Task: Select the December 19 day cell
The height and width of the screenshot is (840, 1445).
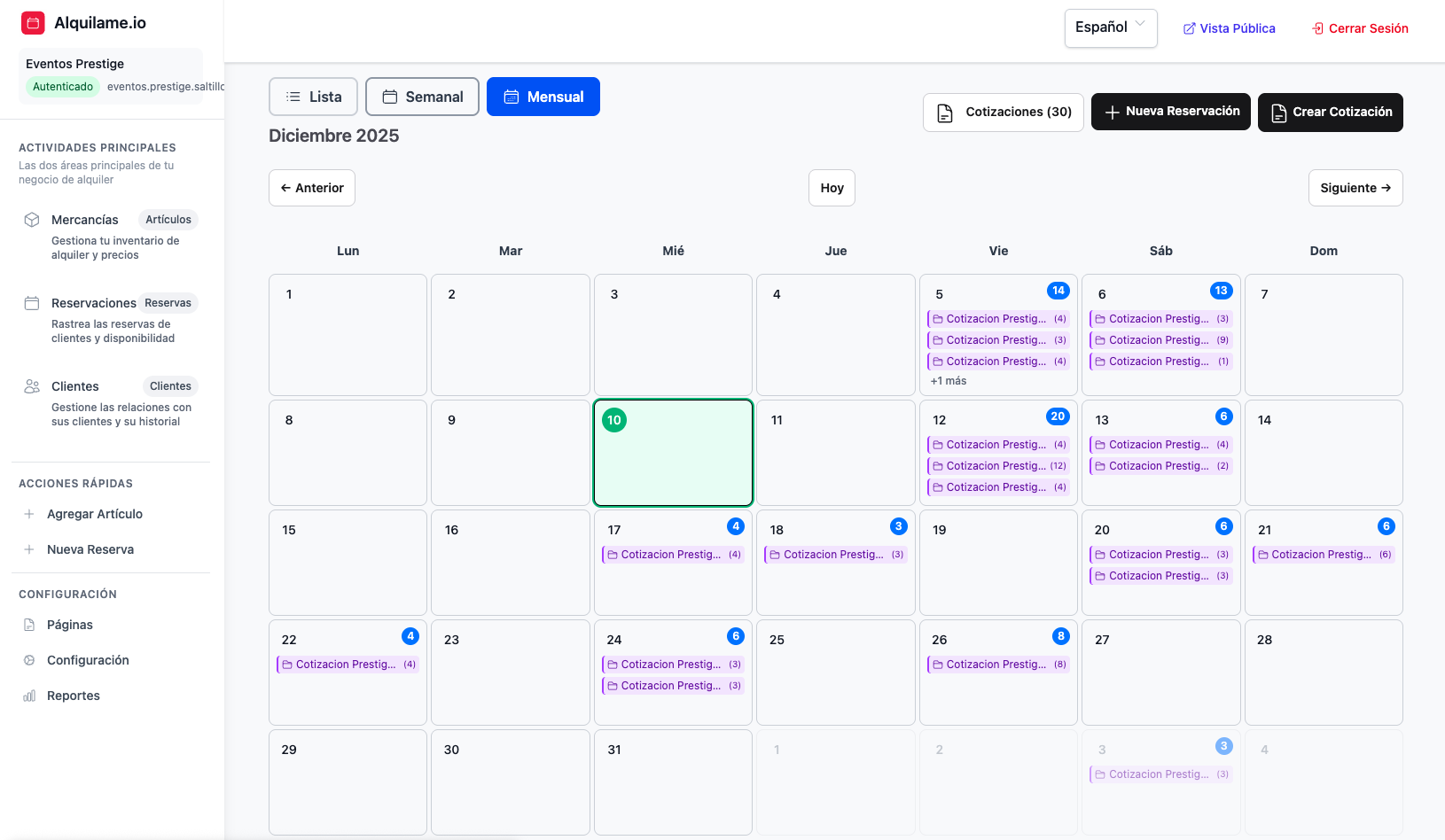Action: coord(998,563)
